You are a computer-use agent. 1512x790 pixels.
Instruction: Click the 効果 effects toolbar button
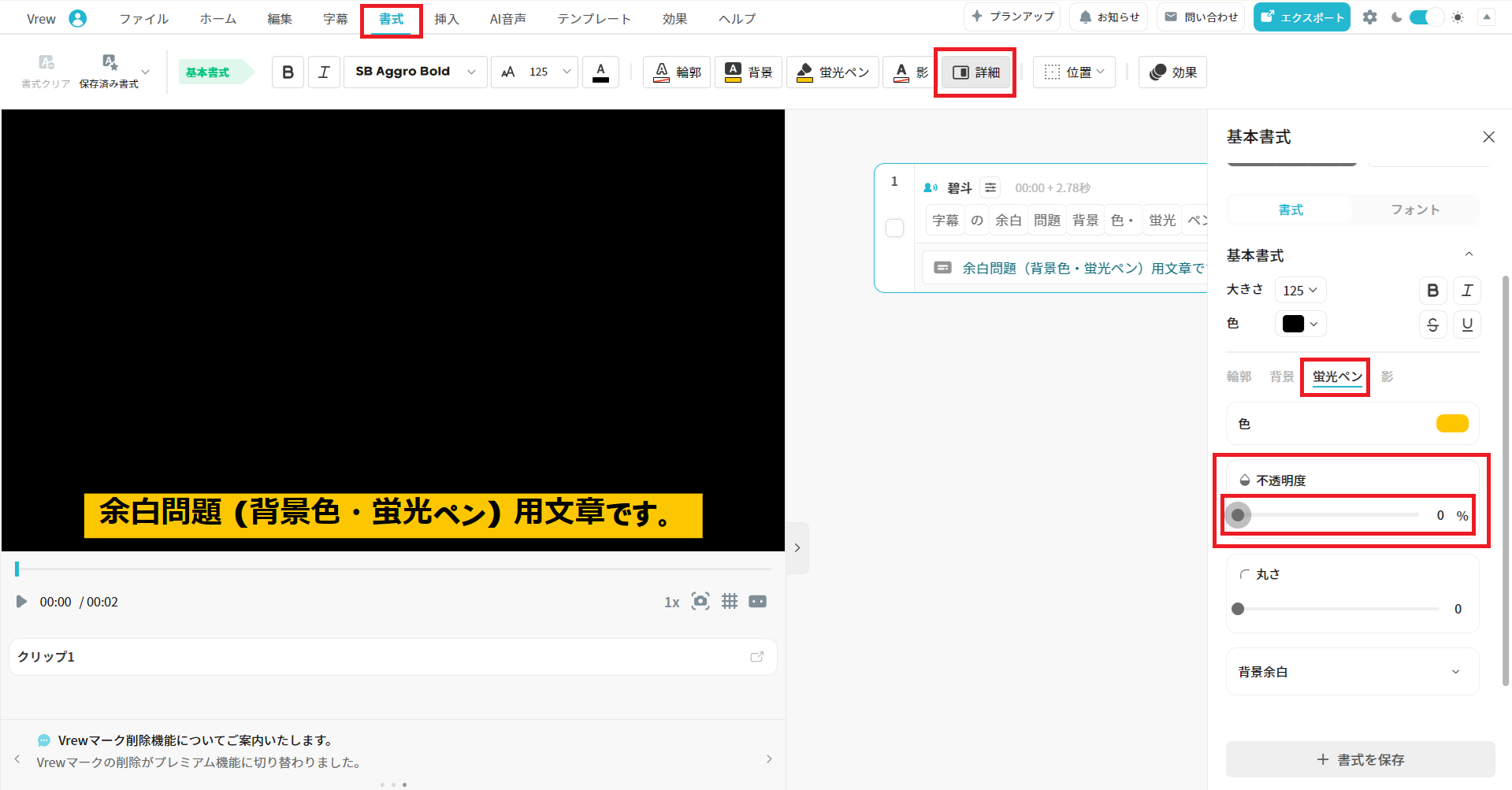pyautogui.click(x=1172, y=72)
